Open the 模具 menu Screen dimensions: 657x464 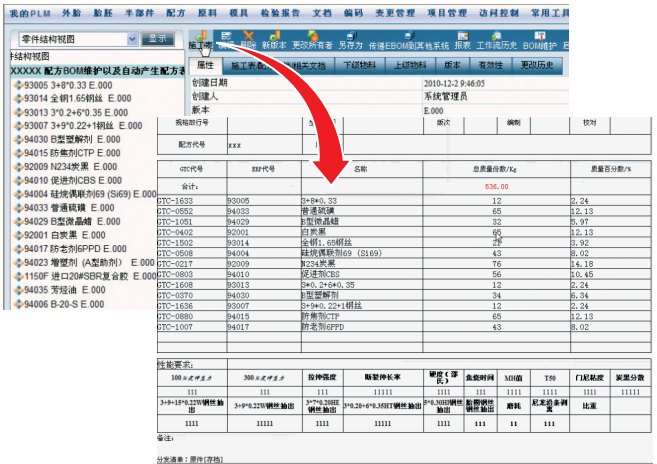[x=239, y=13]
